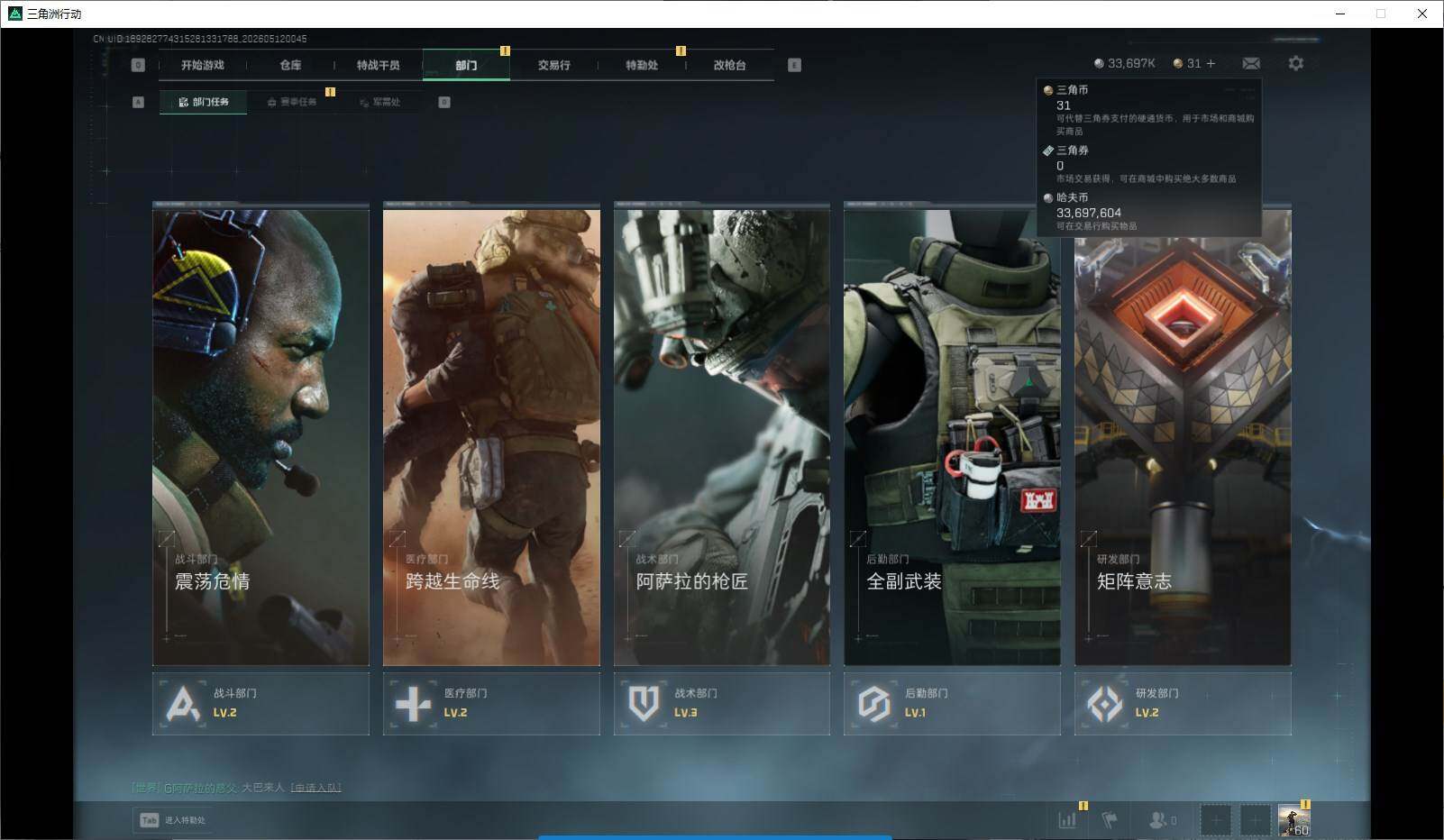
Task: Click the 战斗部门 LV.2 emblem icon
Action: point(183,703)
